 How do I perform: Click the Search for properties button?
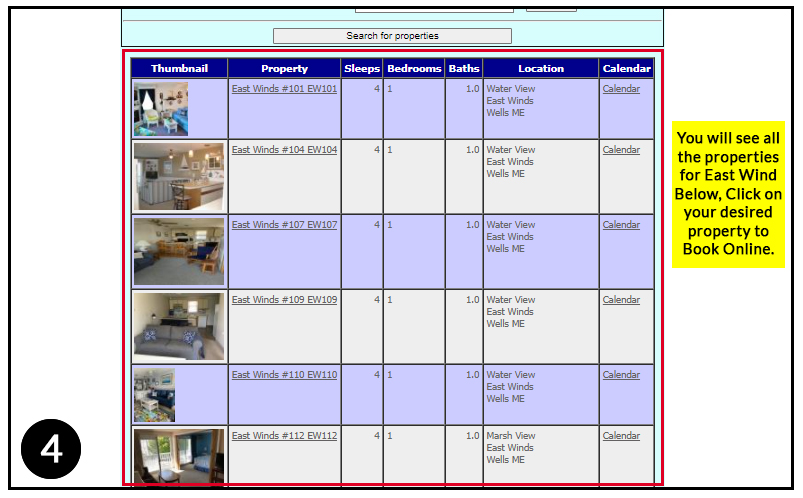pos(392,36)
